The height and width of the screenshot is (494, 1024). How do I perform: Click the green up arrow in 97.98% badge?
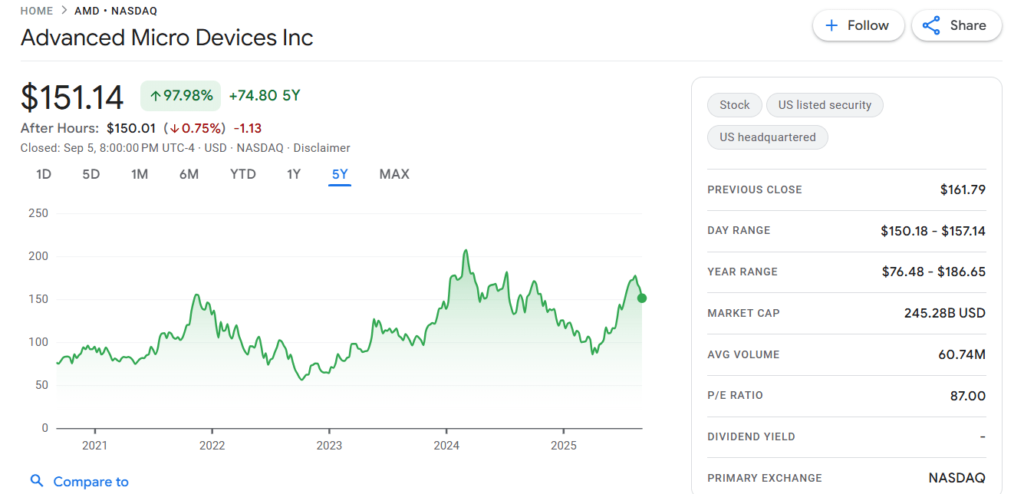click(155, 96)
